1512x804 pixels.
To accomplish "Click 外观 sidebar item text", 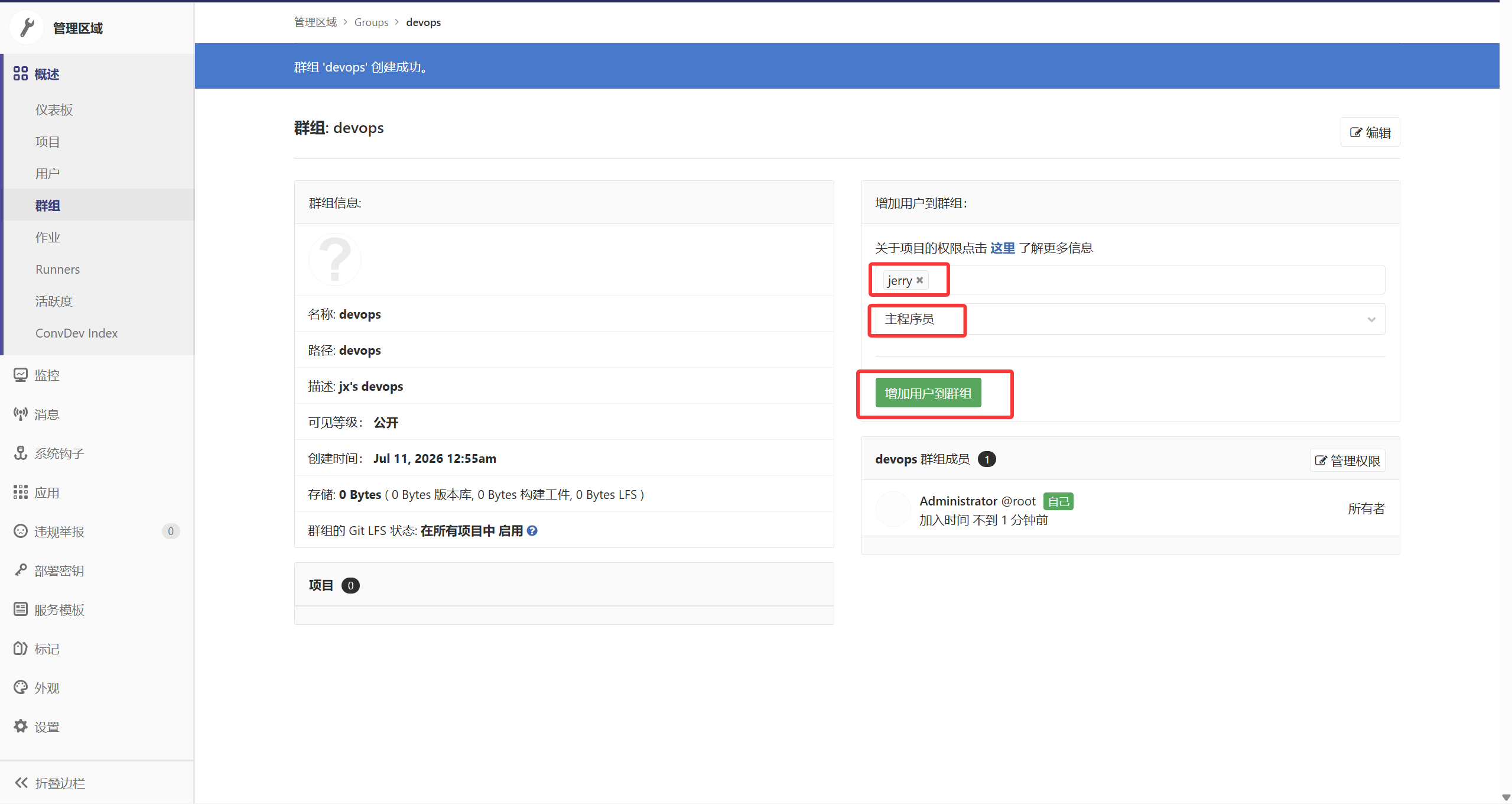I will [x=47, y=687].
